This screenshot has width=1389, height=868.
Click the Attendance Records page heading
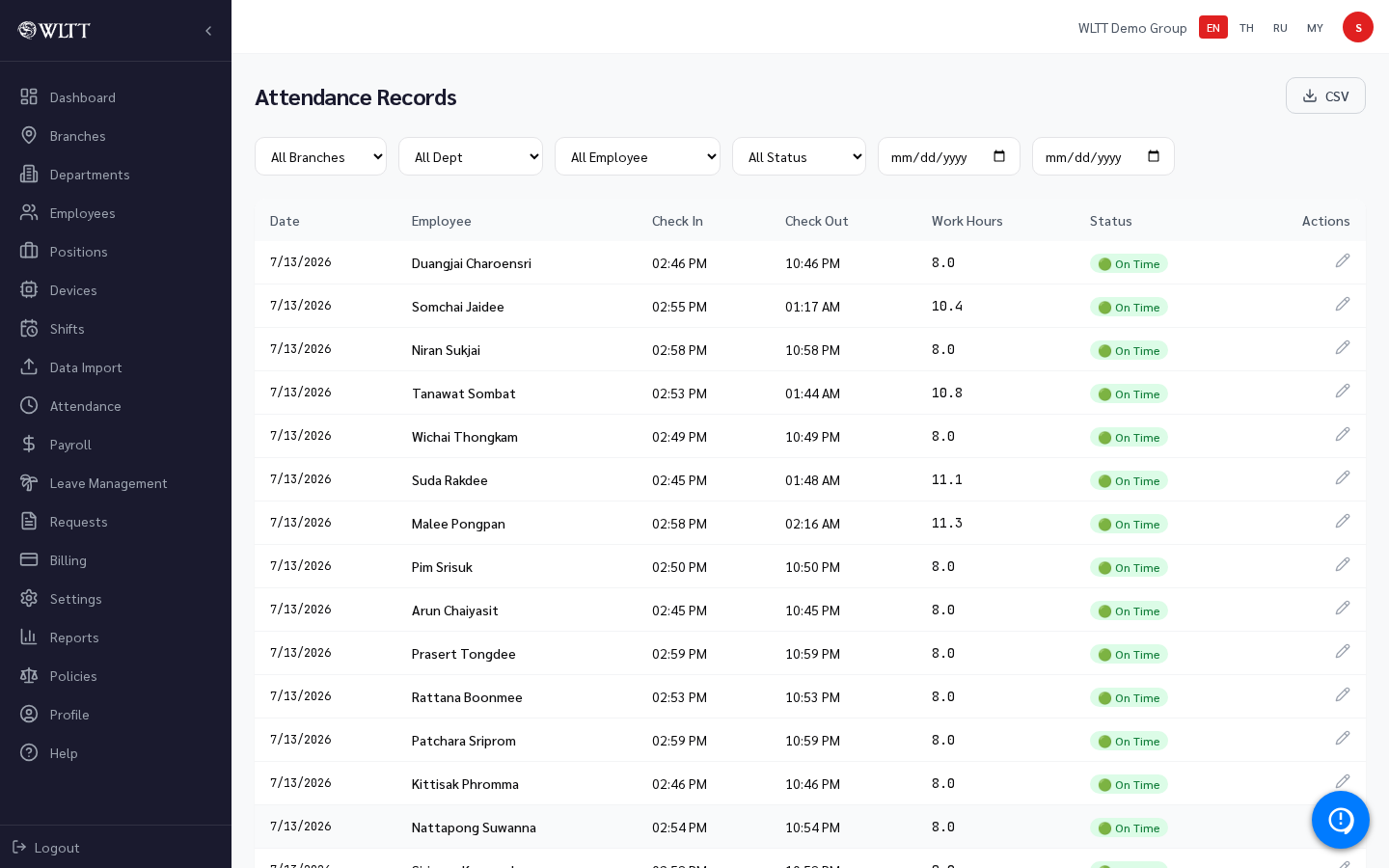[x=356, y=97]
